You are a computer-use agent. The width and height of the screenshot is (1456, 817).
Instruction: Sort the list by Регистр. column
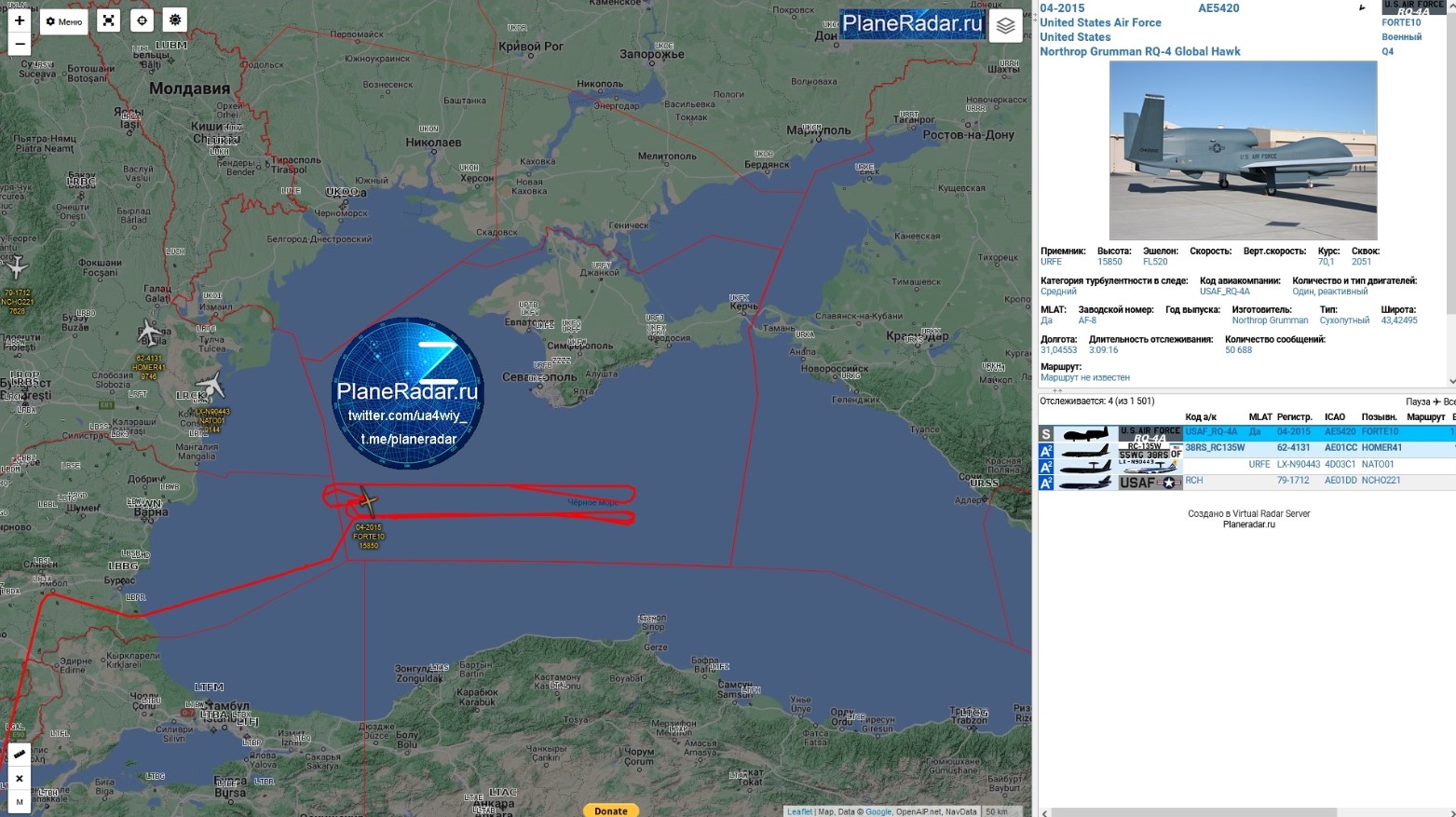1295,417
